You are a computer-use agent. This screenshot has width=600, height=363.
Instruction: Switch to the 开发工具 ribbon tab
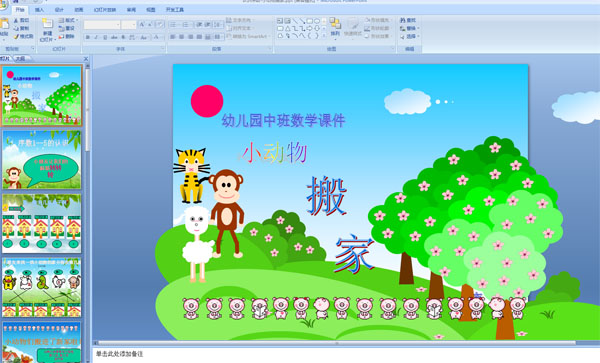[175, 10]
